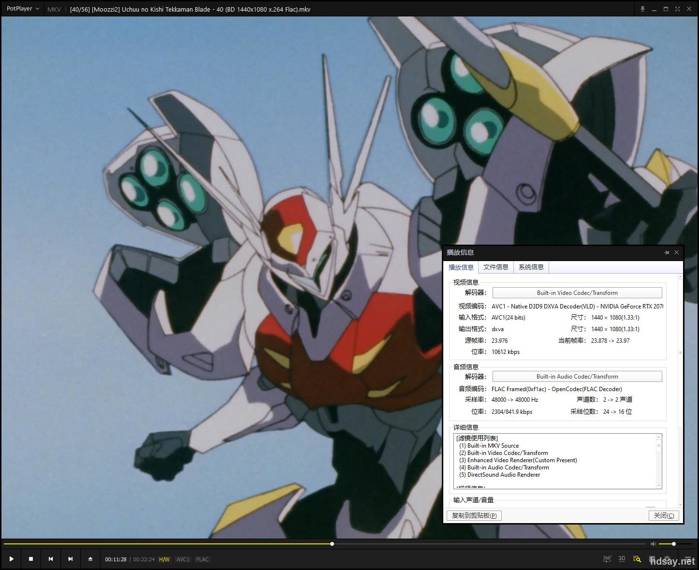This screenshot has width=699, height=570.
Task: Select 'Enhanced Video Renderer(Custom Present)' row
Action: (518, 460)
